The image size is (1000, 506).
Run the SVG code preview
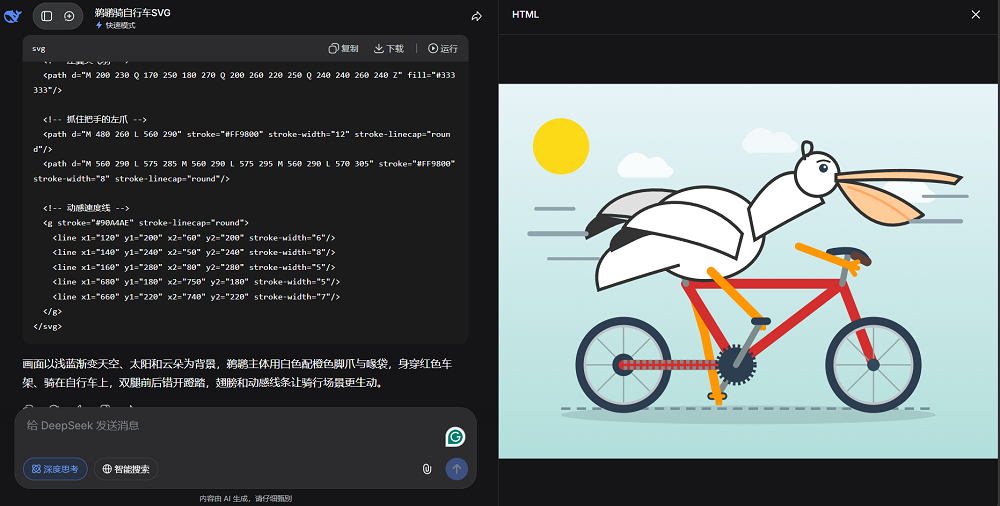point(443,48)
